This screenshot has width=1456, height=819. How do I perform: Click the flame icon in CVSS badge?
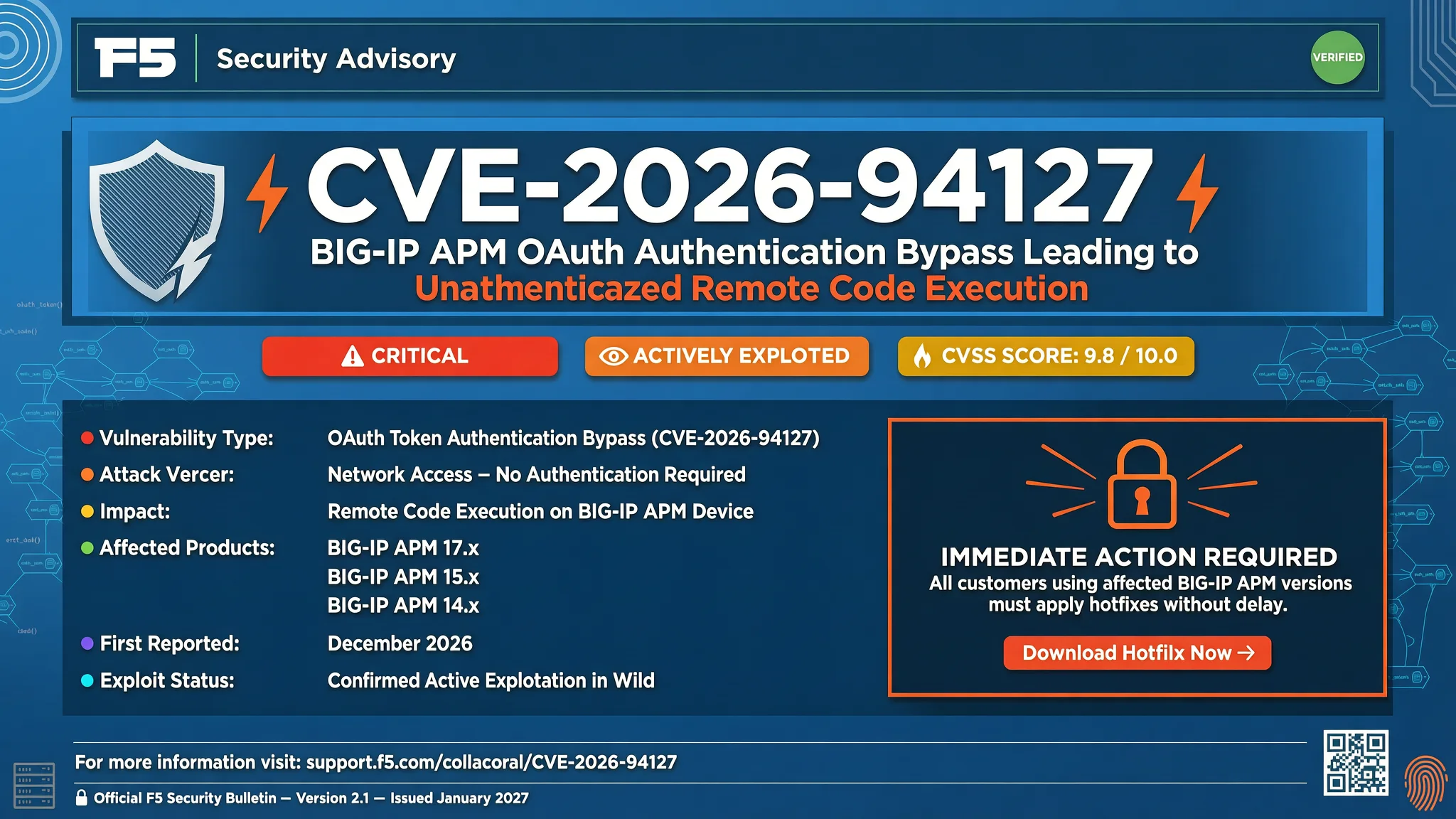(922, 355)
